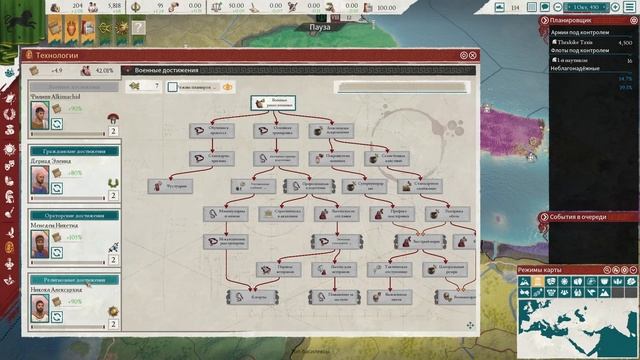Viewport: 640px width, 360px height.
Task: Open the sun alert banner
Action: (122, 29)
